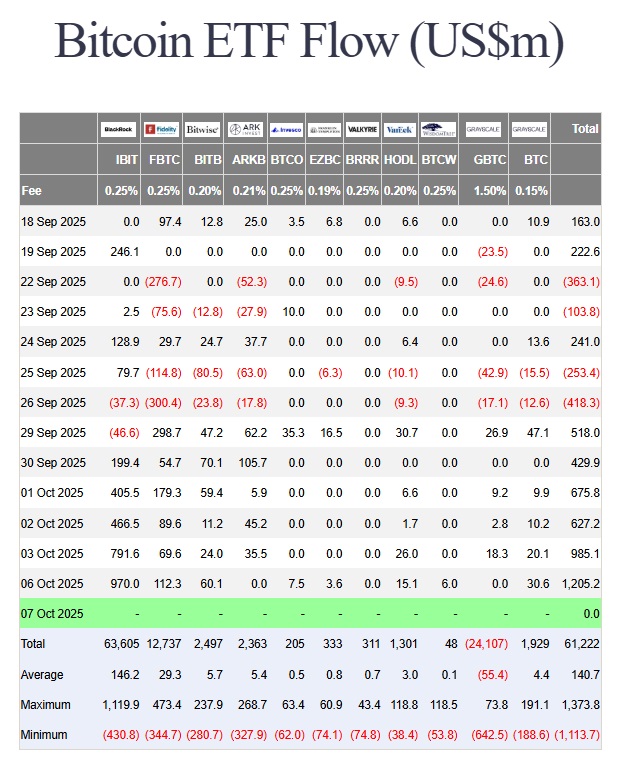Select the WisdomTree logo above BTCW
This screenshot has height=771, width=621.
(x=438, y=129)
